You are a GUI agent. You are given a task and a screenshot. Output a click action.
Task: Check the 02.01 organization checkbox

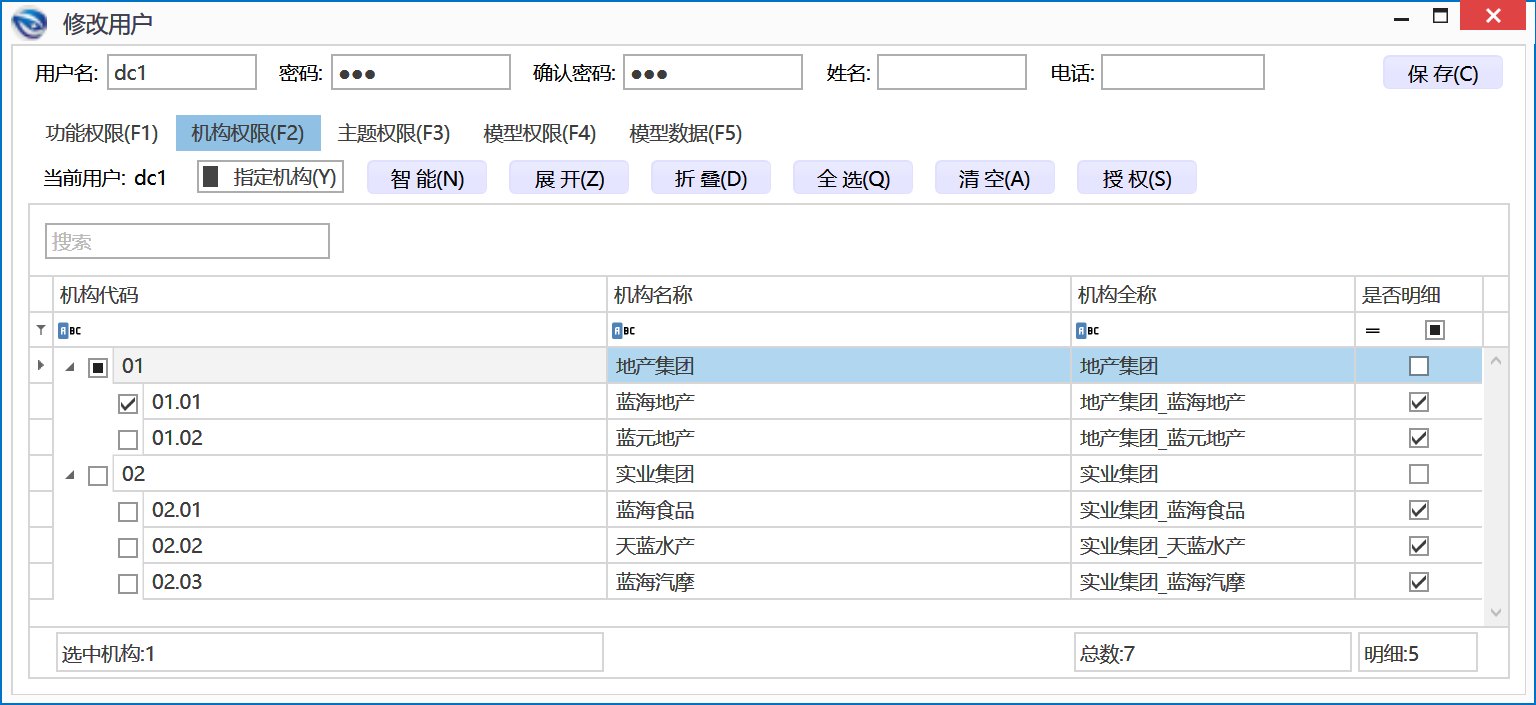(x=128, y=512)
